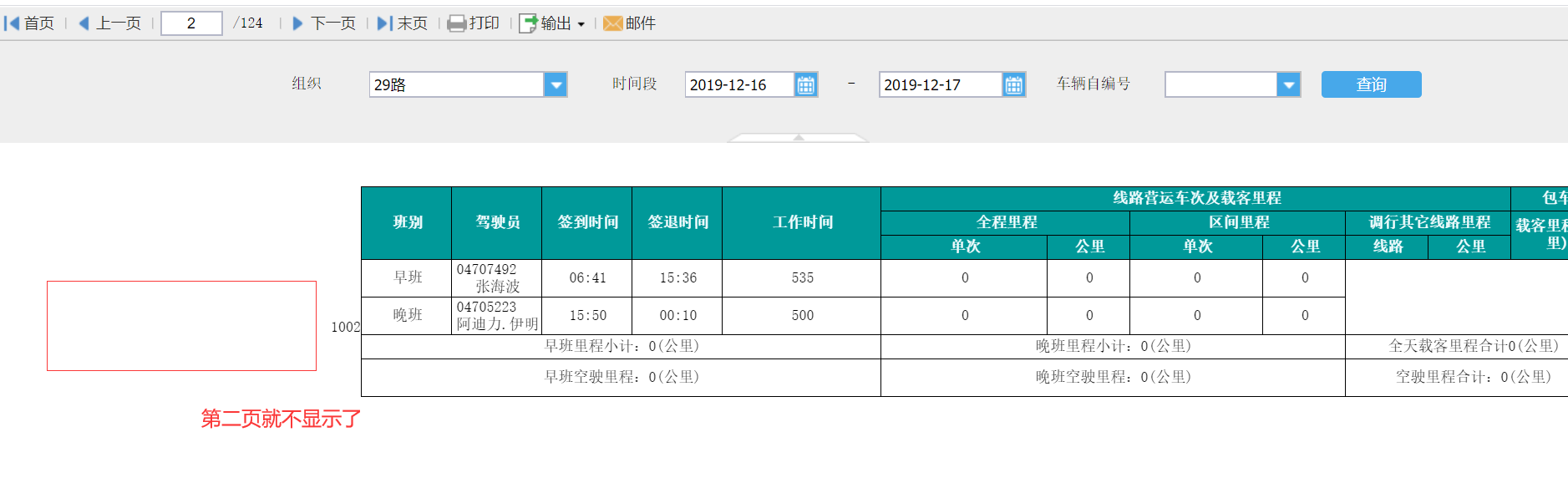This screenshot has width=1568, height=478.
Task: Click 早班里程小计 summary cell
Action: click(622, 347)
